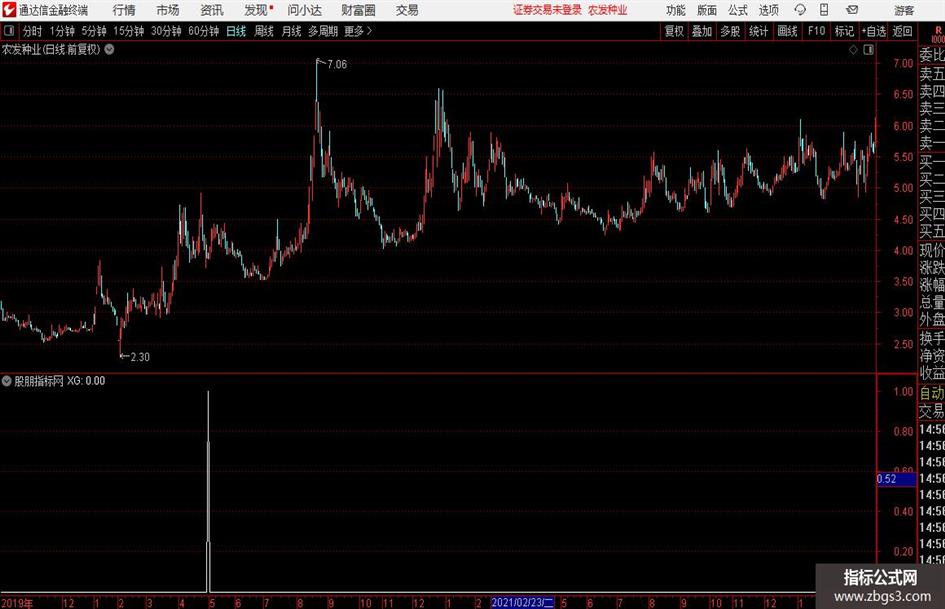
Task: Click the XG signal spike in indicator panel
Action: point(209,491)
